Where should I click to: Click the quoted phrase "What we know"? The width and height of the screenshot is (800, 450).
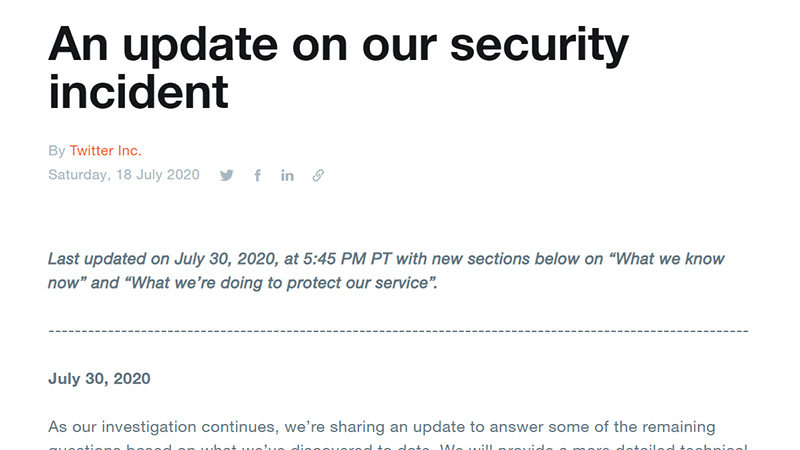pyautogui.click(x=670, y=259)
